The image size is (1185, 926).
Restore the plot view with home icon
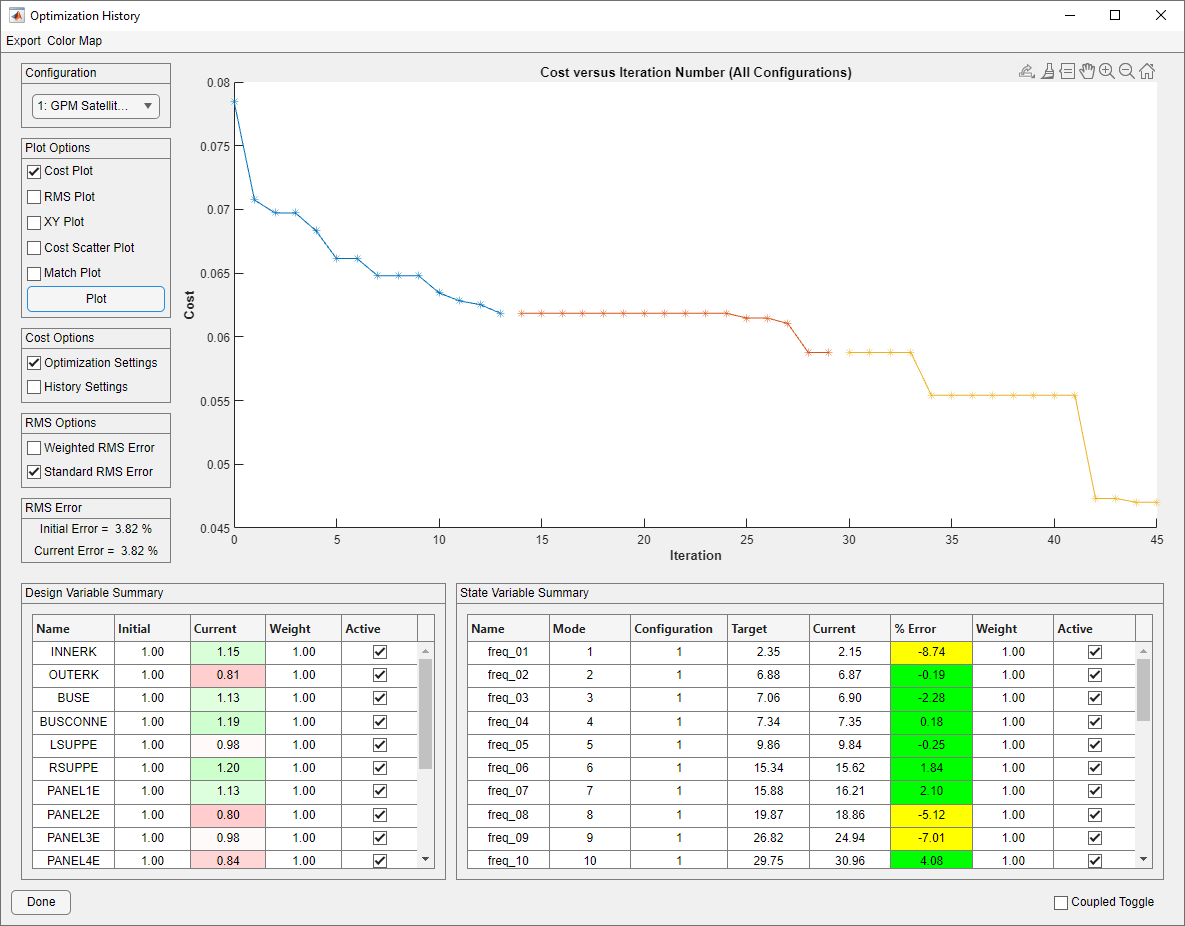1147,71
